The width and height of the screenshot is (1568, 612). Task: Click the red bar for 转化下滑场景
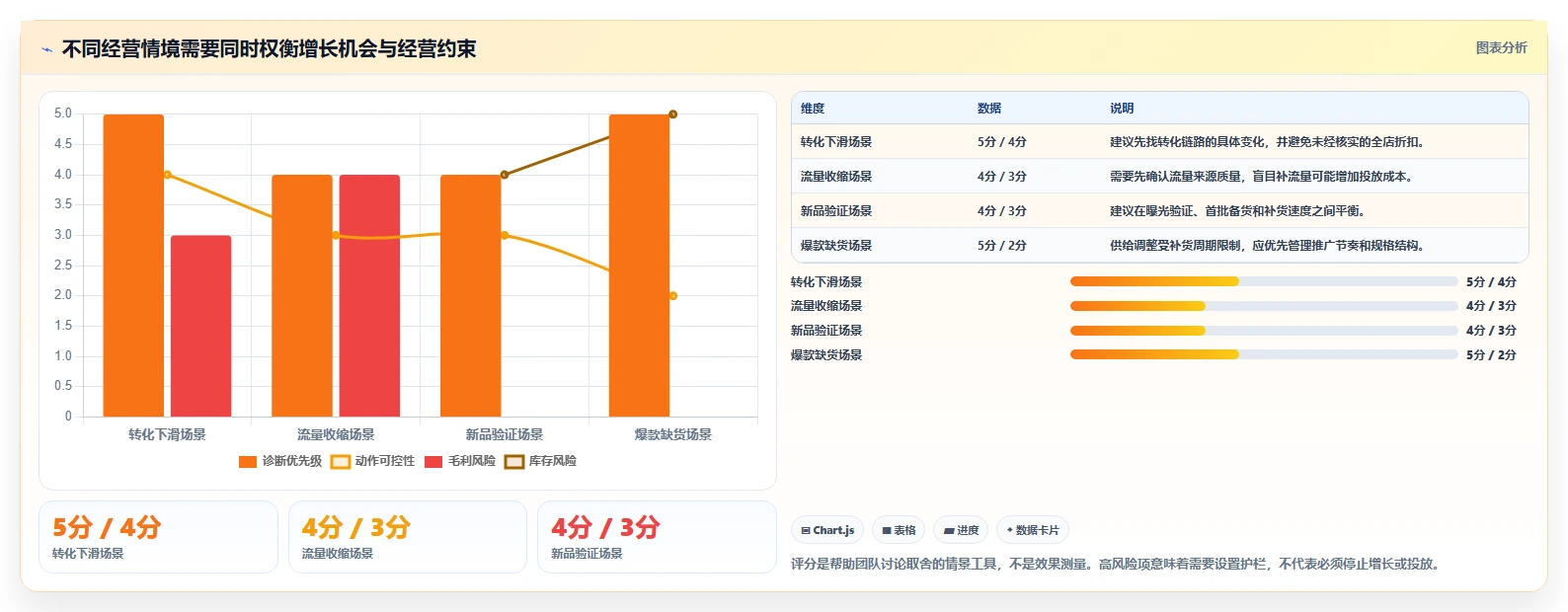(x=201, y=326)
